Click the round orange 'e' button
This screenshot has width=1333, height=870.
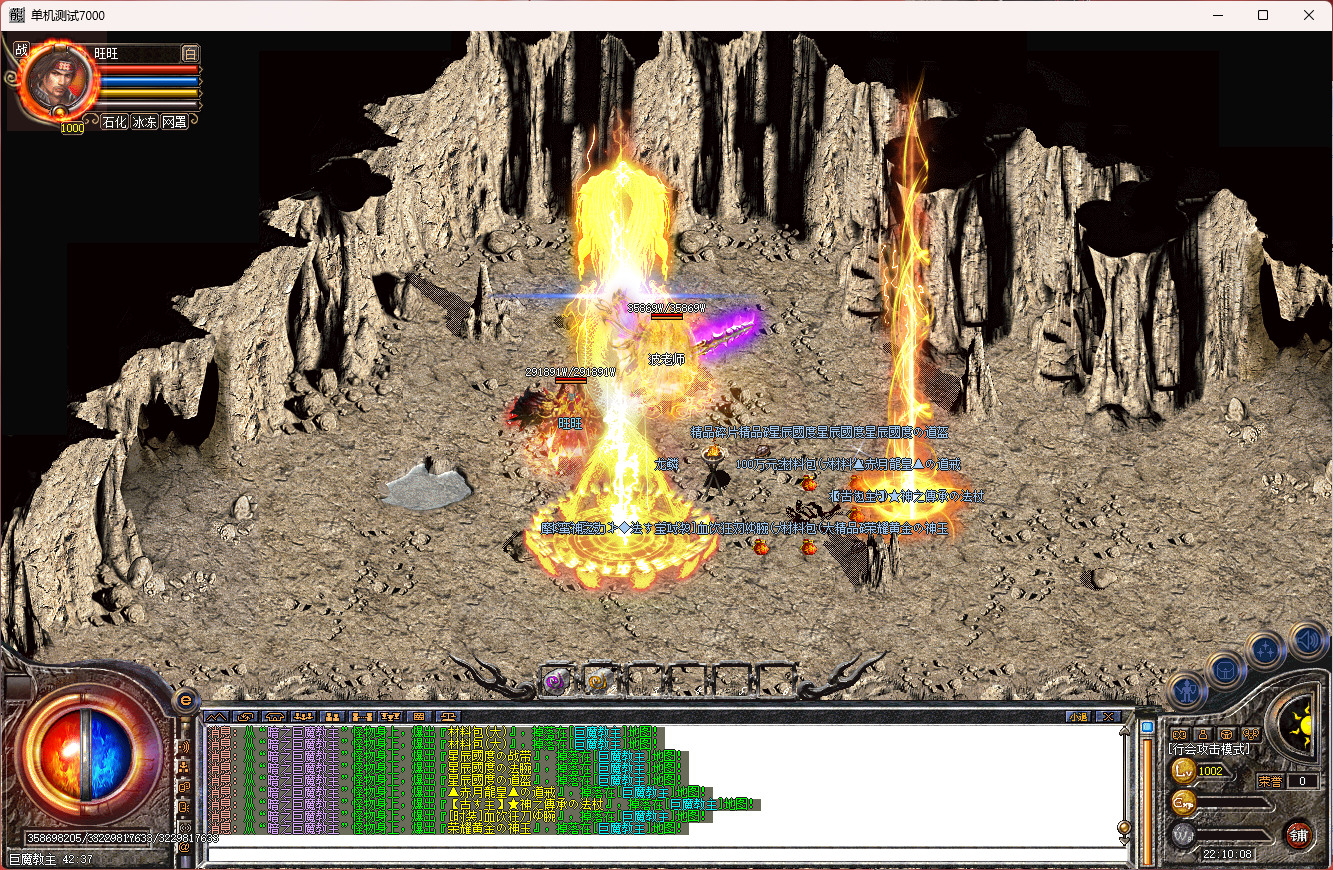point(186,700)
